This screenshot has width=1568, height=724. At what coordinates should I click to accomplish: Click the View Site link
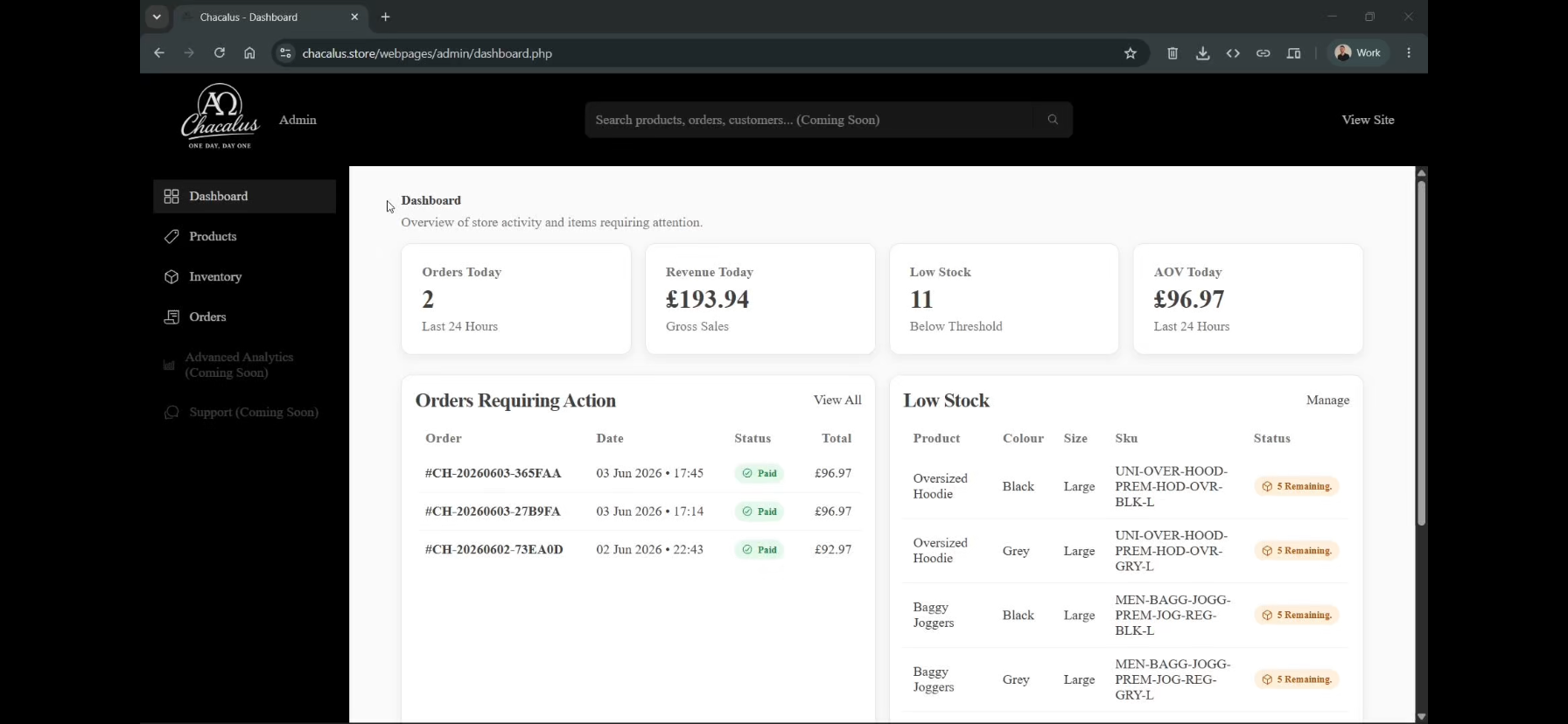tap(1368, 120)
